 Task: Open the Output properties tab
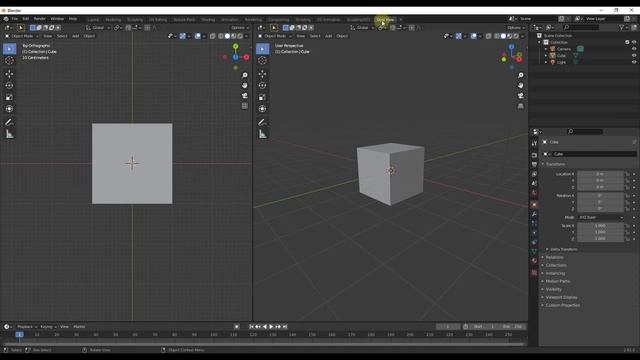pyautogui.click(x=534, y=164)
